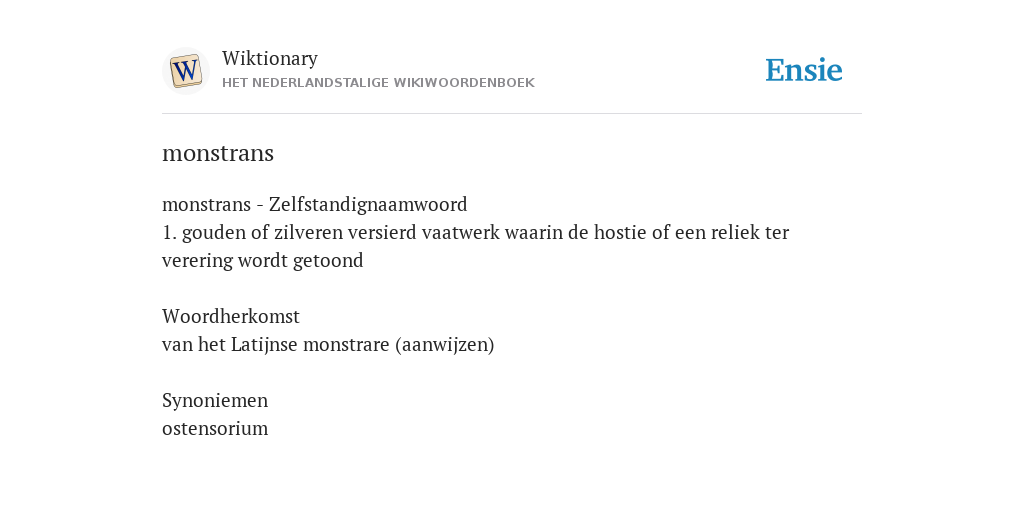Click the word aanwijzen in parentheses
The image size is (1024, 512).
tap(444, 345)
